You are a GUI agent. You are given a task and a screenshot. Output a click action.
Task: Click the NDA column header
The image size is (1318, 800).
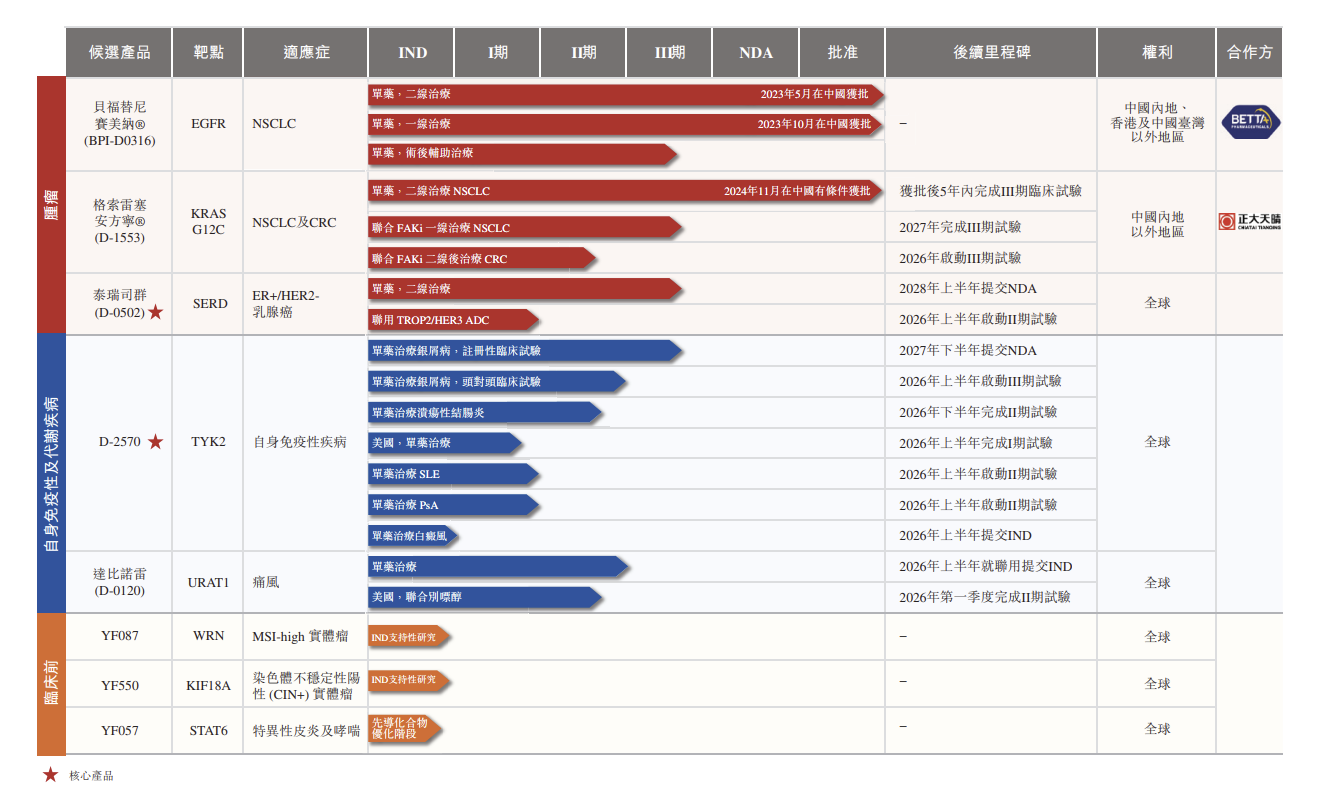coord(756,52)
